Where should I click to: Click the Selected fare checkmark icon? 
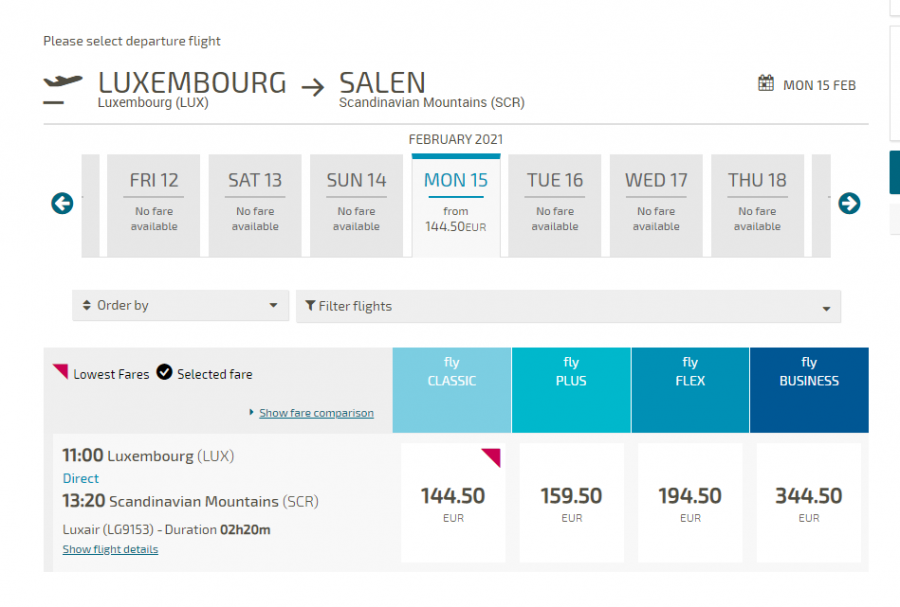[x=164, y=373]
